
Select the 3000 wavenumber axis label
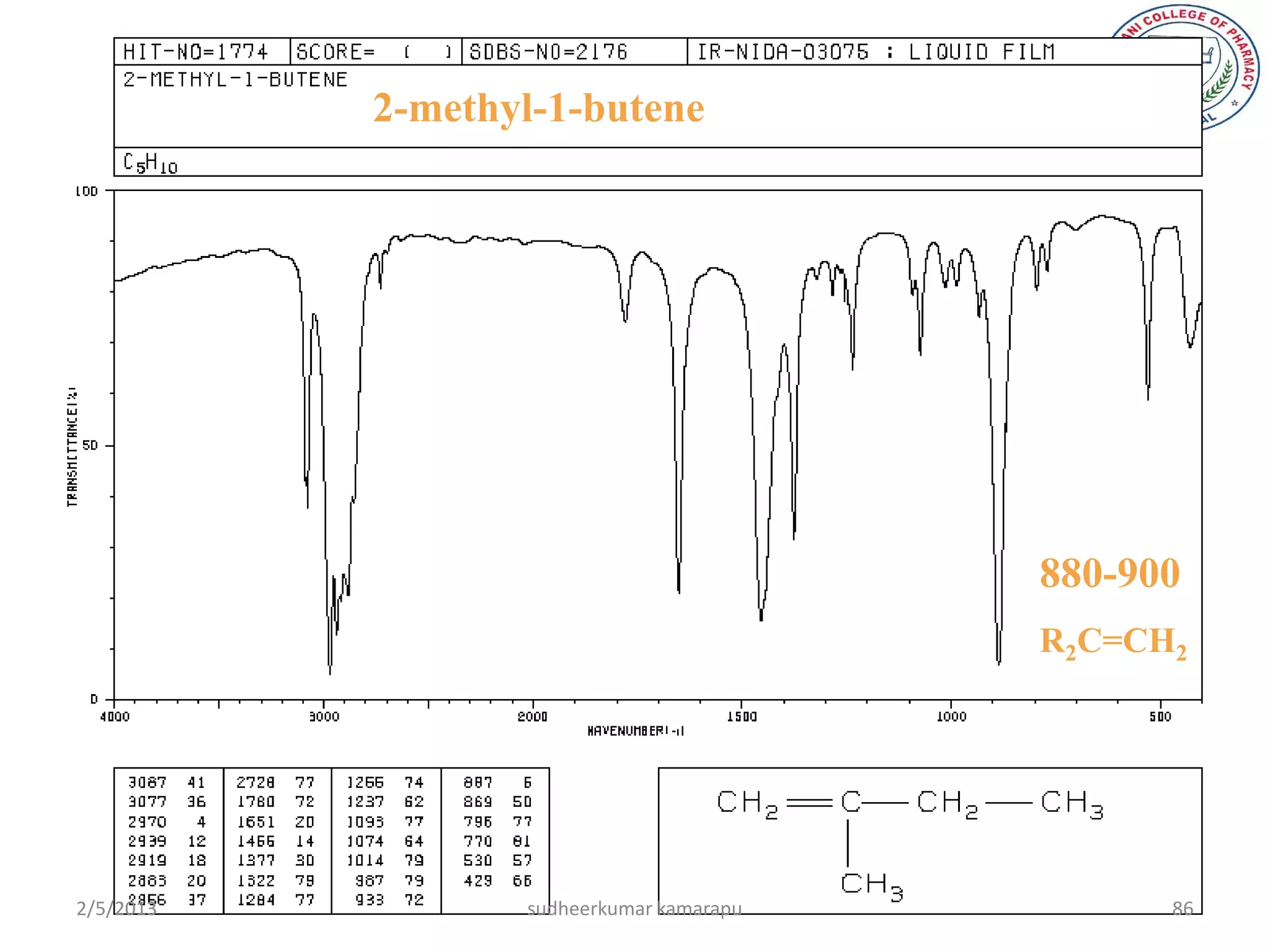coord(324,717)
